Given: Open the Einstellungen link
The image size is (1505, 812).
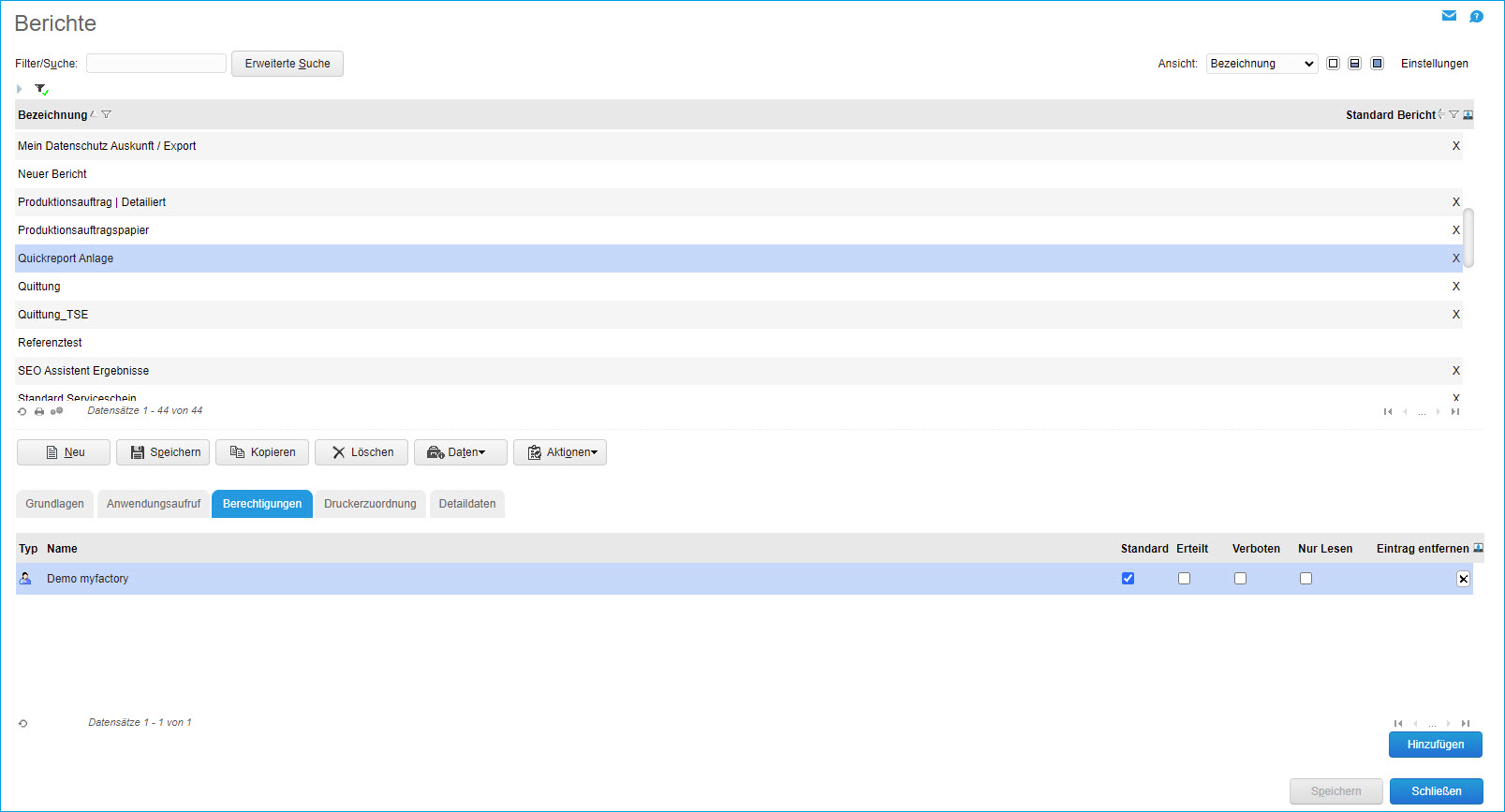Looking at the screenshot, I should pyautogui.click(x=1435, y=64).
